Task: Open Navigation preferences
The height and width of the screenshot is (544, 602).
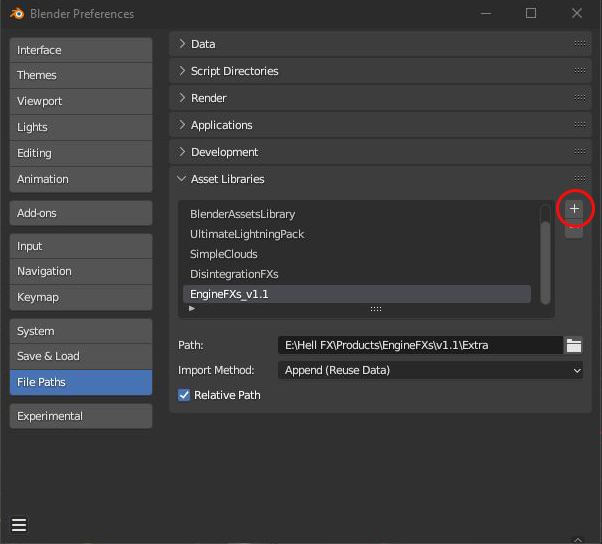Action: pyautogui.click(x=81, y=271)
